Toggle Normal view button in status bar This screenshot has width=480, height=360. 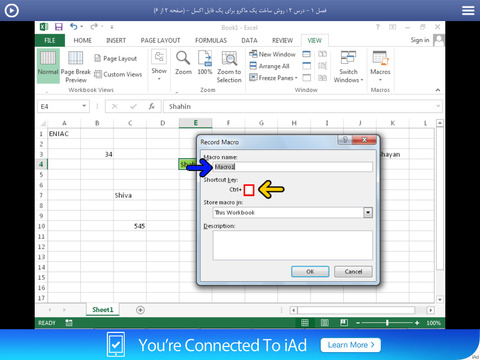tap(305, 323)
